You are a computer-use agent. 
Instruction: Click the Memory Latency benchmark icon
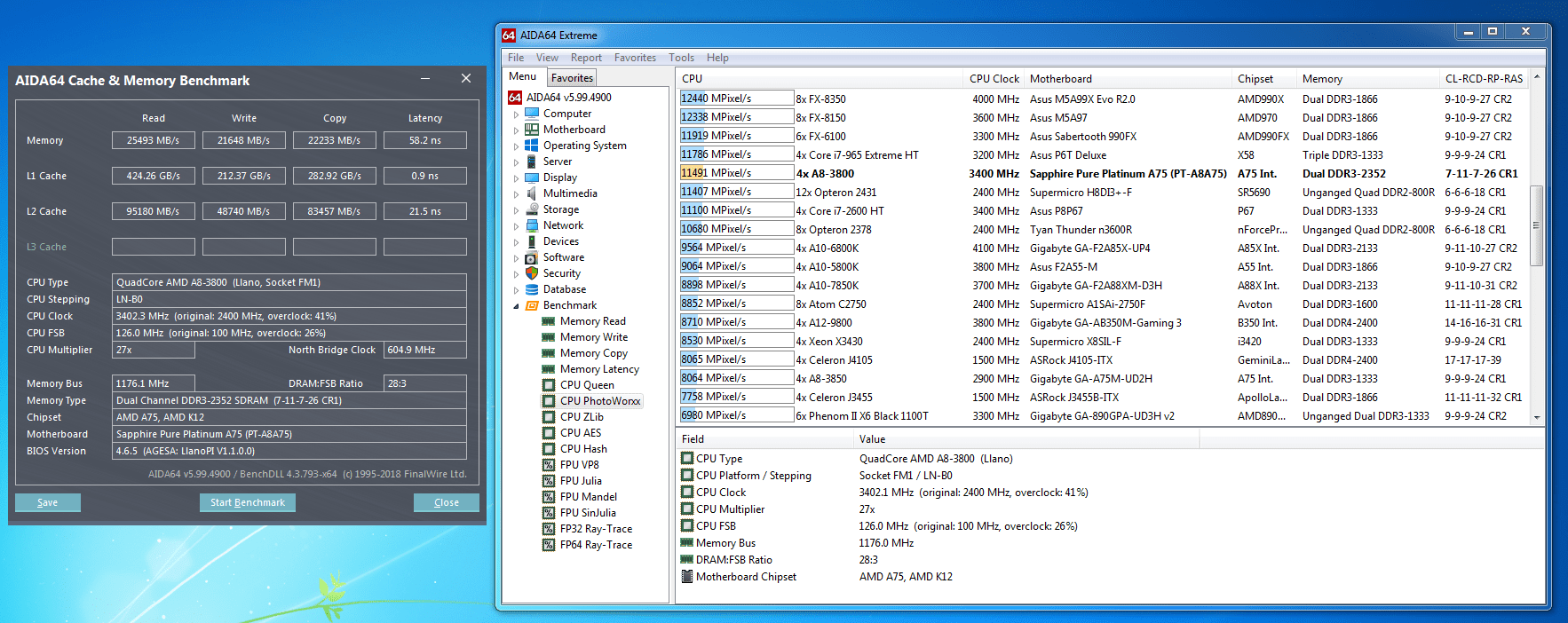pyautogui.click(x=549, y=369)
